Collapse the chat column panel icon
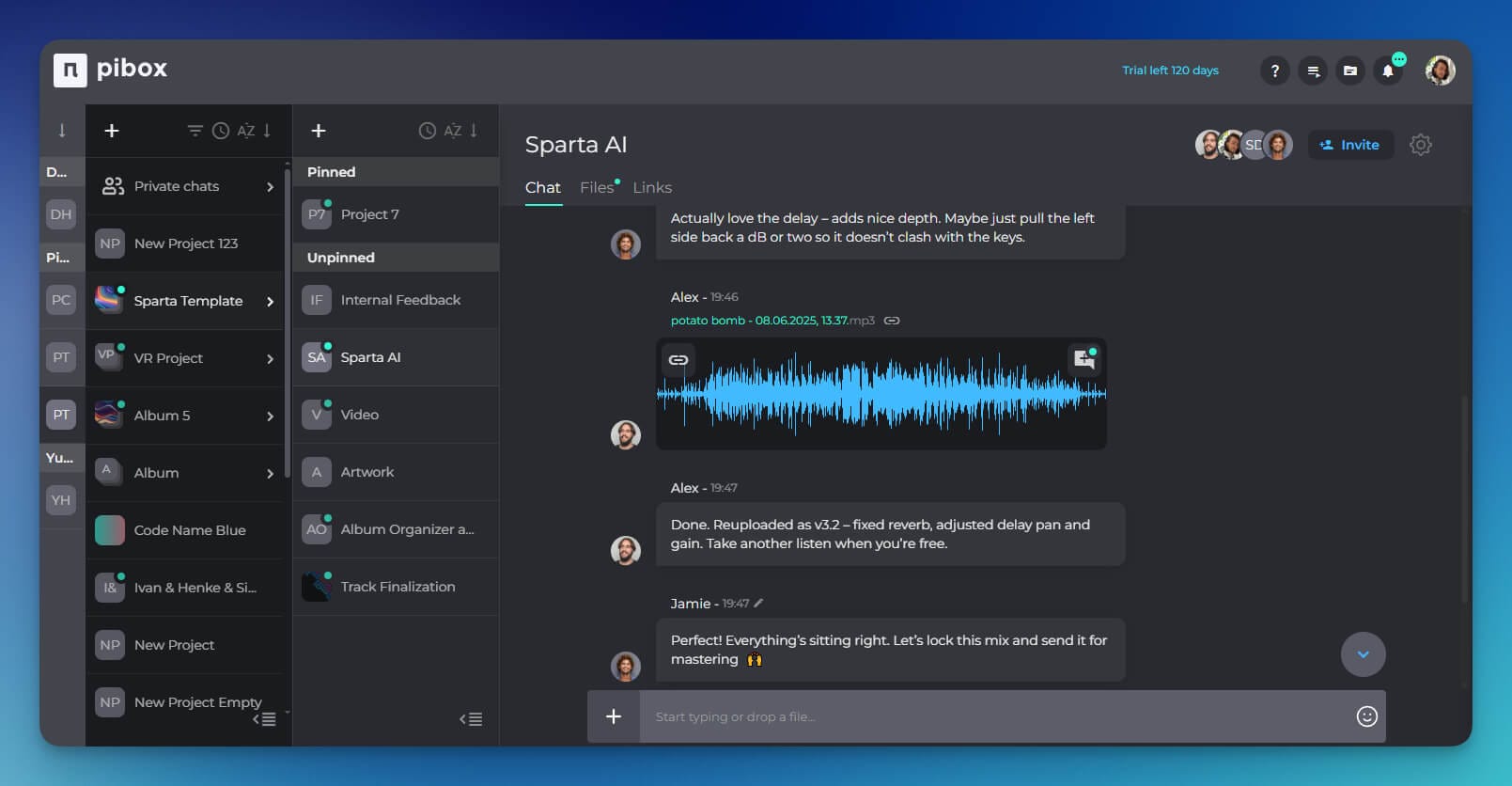This screenshot has height=786, width=1512. 471,719
